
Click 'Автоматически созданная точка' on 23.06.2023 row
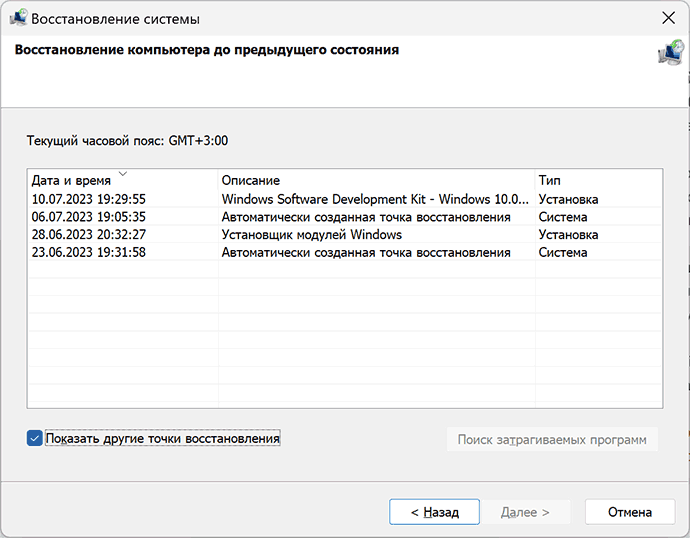tap(366, 252)
